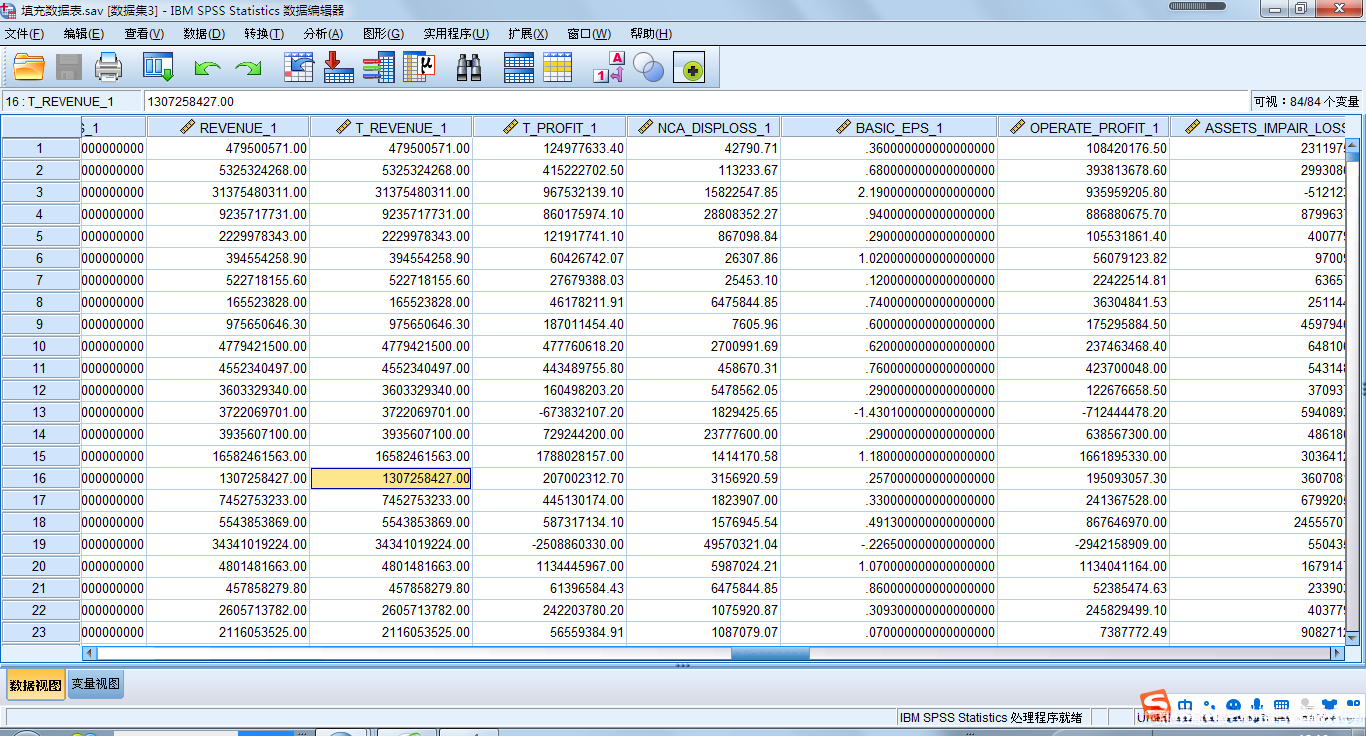Open the 分析(A) menu

322,34
